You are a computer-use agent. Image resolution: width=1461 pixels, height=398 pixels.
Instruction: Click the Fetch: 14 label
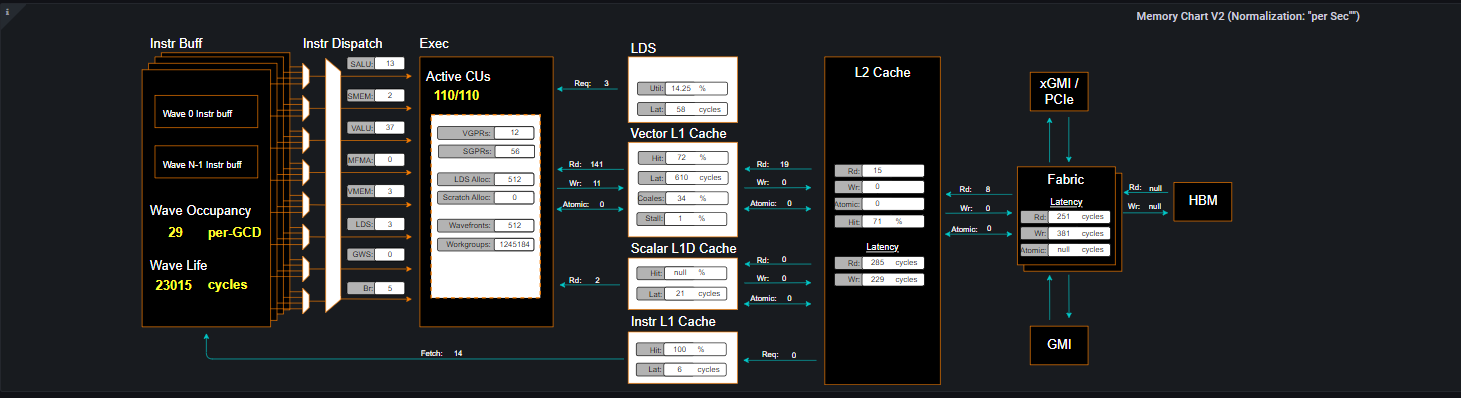point(441,353)
